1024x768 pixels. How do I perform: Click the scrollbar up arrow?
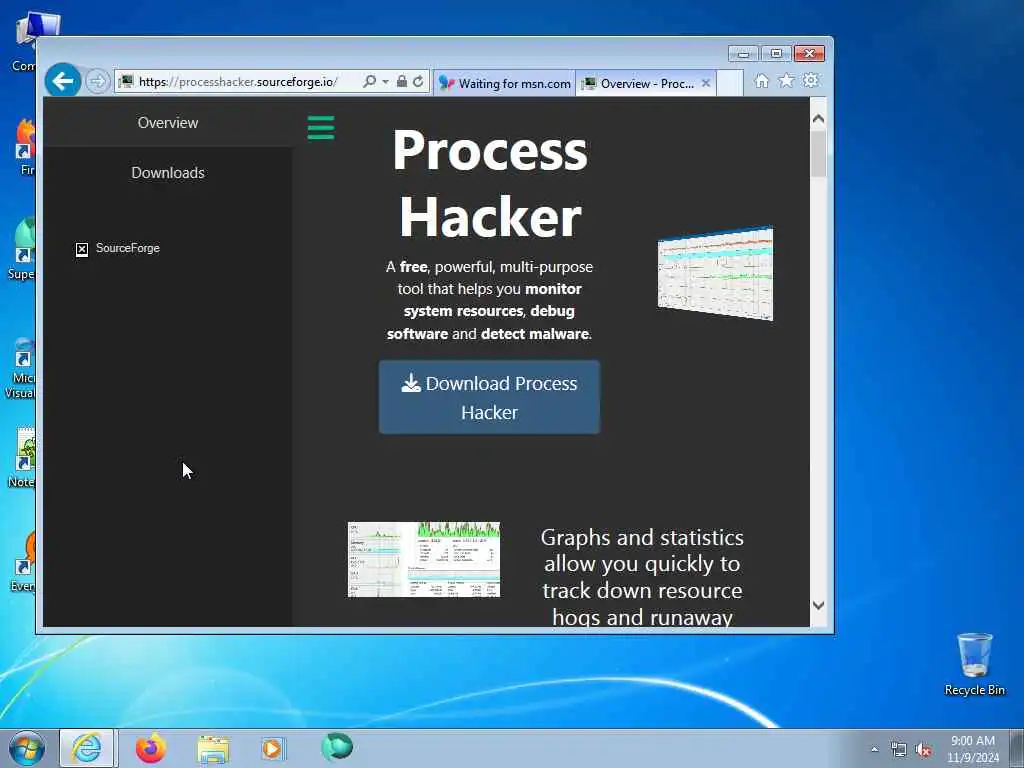pos(818,119)
